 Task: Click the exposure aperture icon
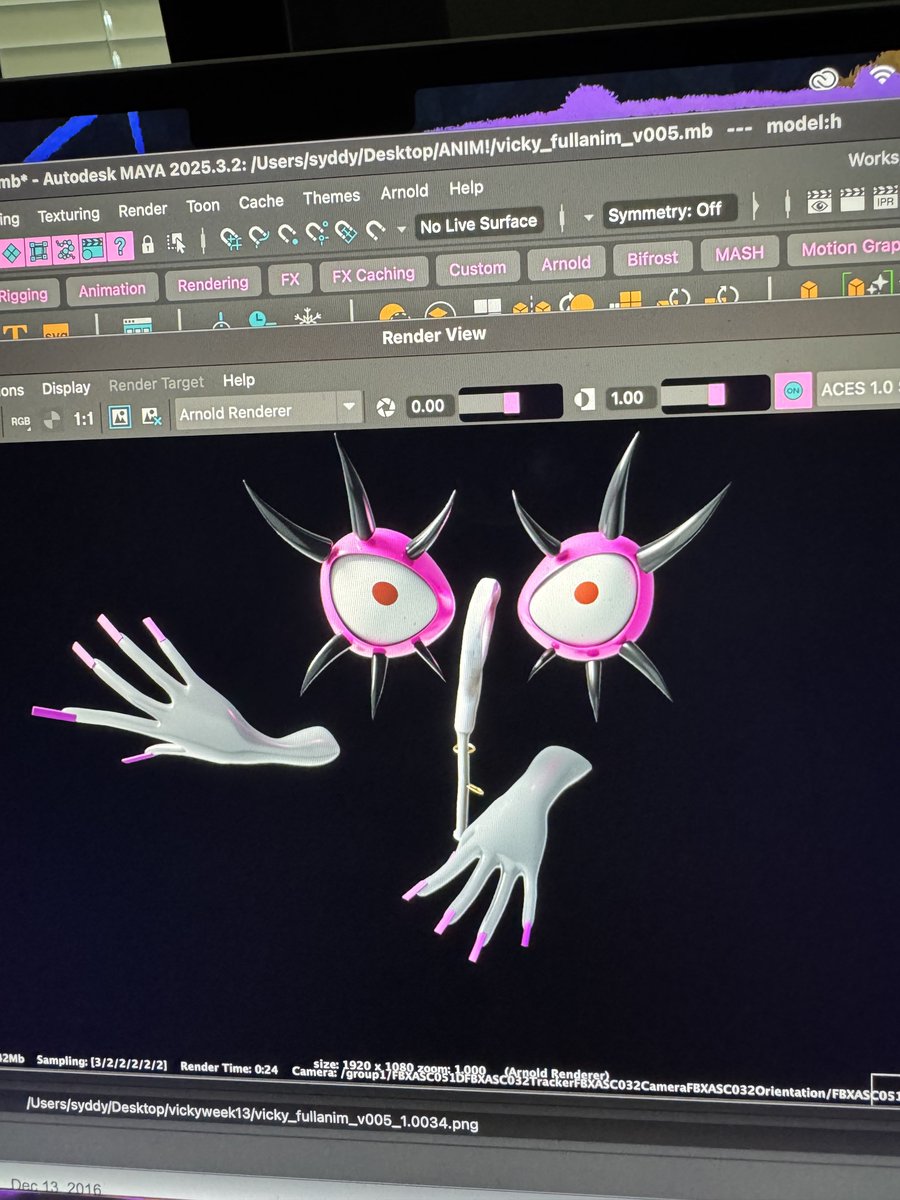(385, 407)
